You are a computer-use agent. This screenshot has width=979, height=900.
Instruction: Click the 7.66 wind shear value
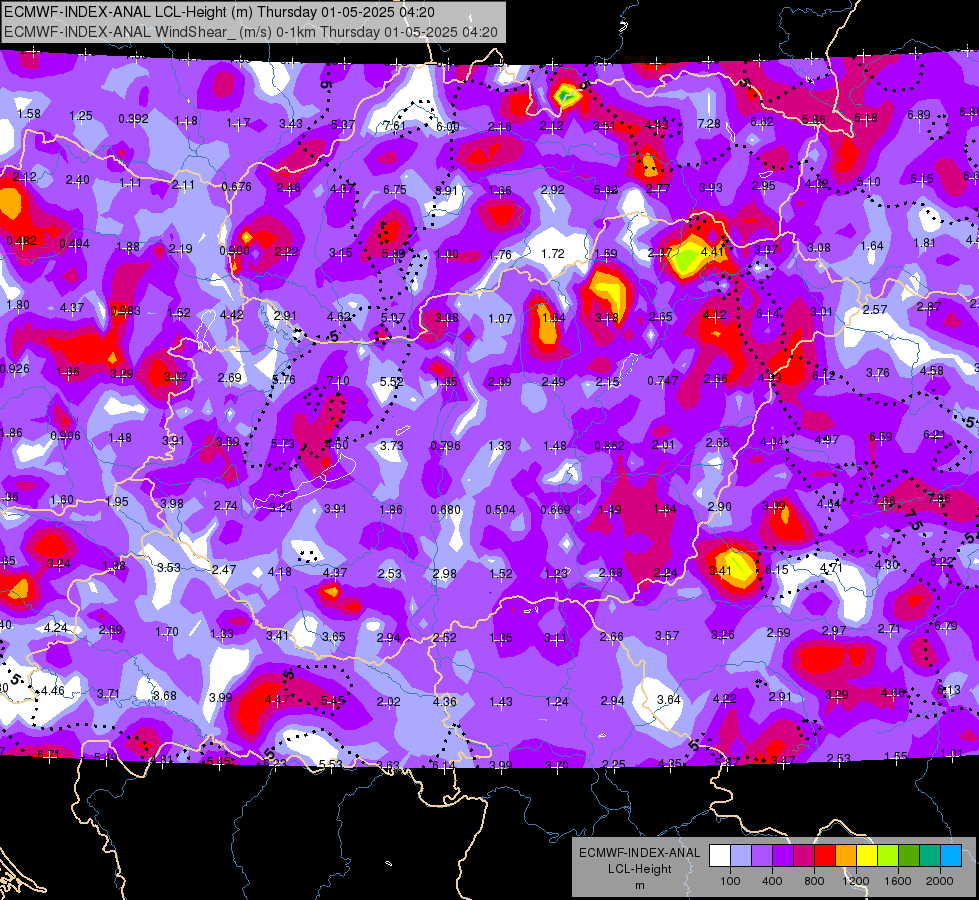[x=884, y=500]
